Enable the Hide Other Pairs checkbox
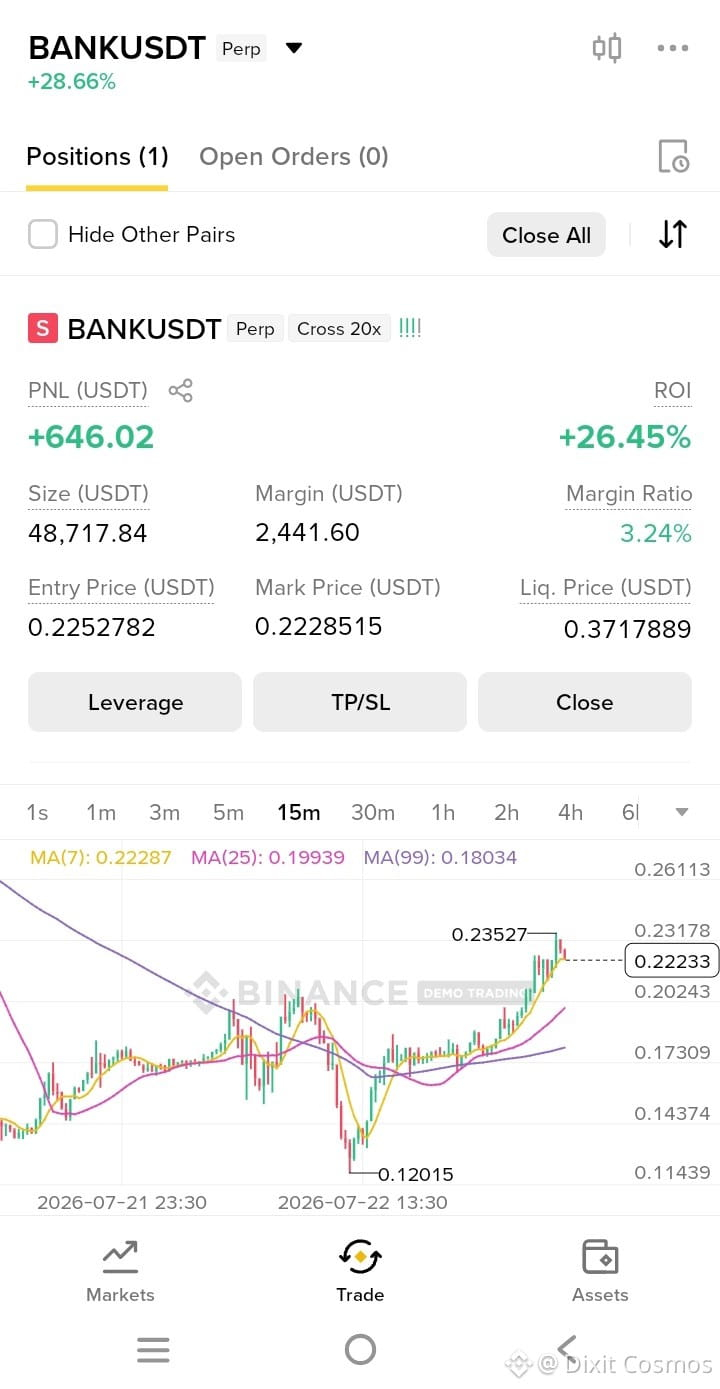 [42, 235]
